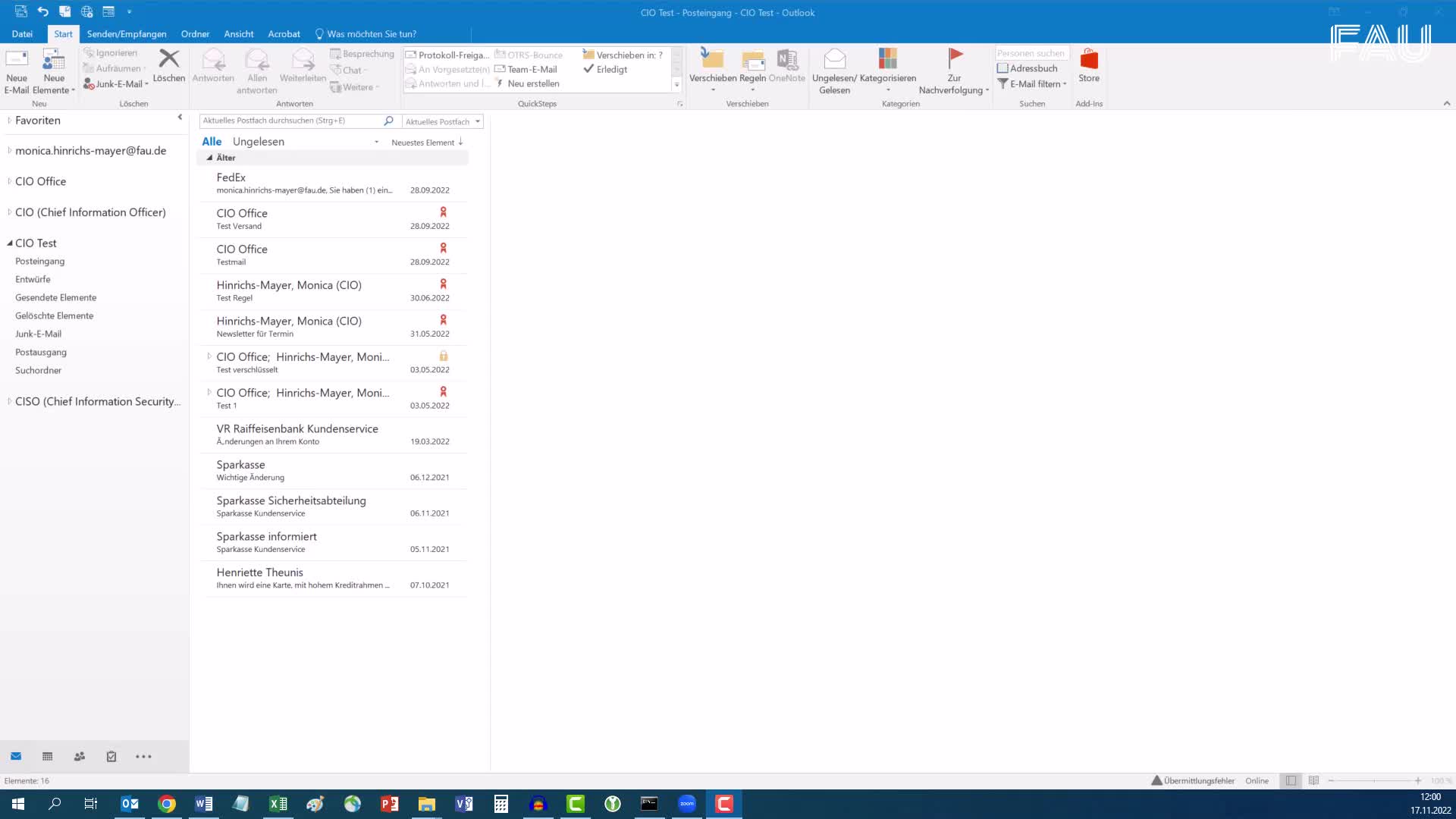Viewport: 1456px width, 819px height.
Task: Open the Store add-in icon
Action: (x=1089, y=59)
